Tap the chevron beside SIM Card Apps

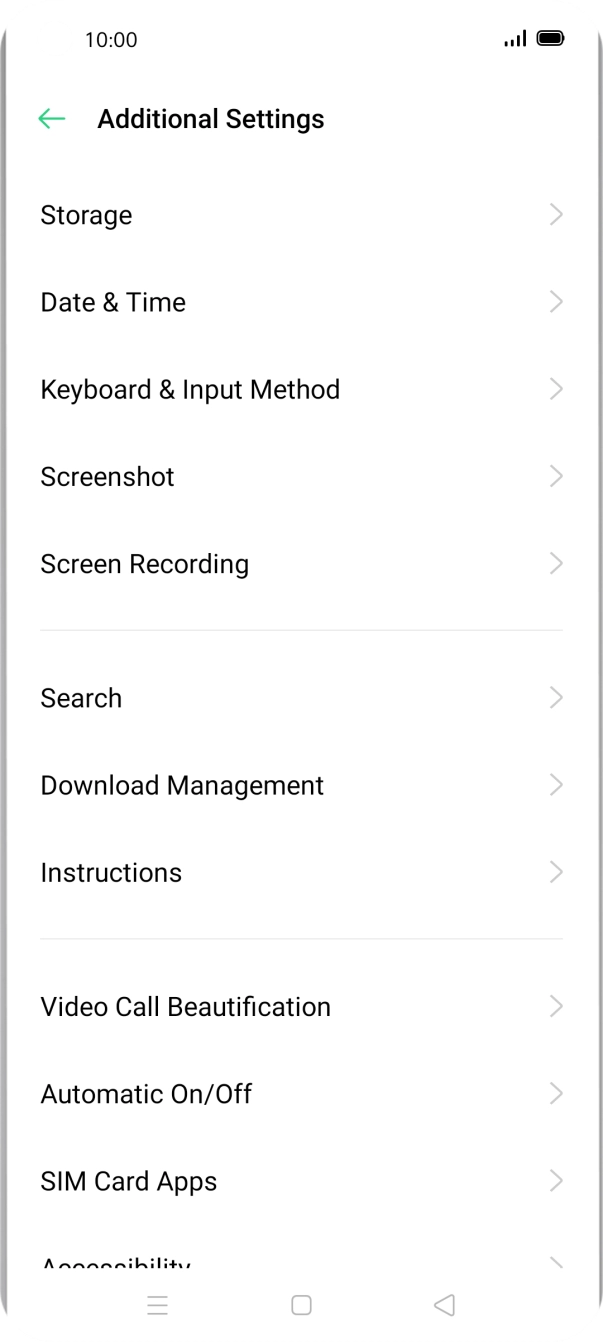(556, 1181)
